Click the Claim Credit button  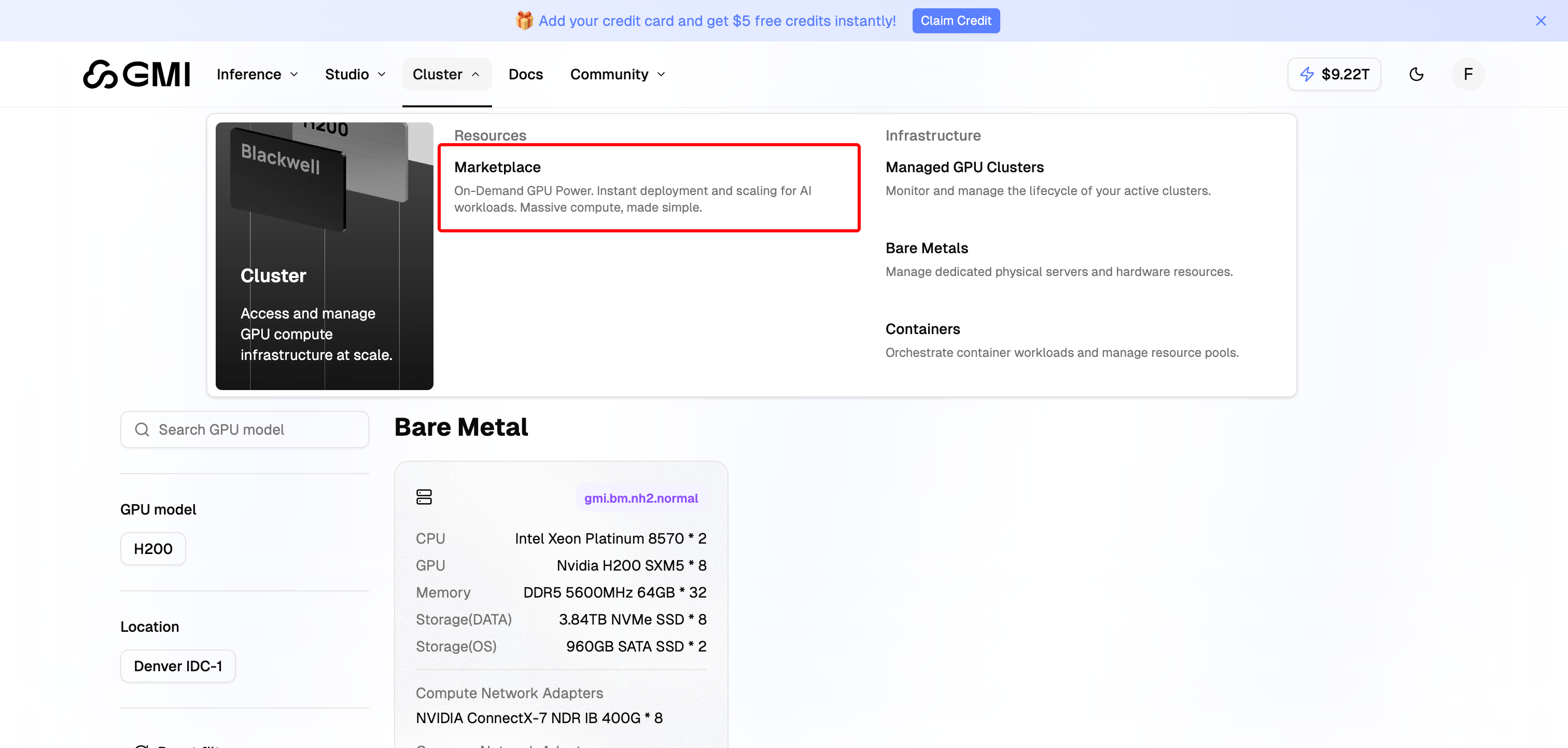956,20
